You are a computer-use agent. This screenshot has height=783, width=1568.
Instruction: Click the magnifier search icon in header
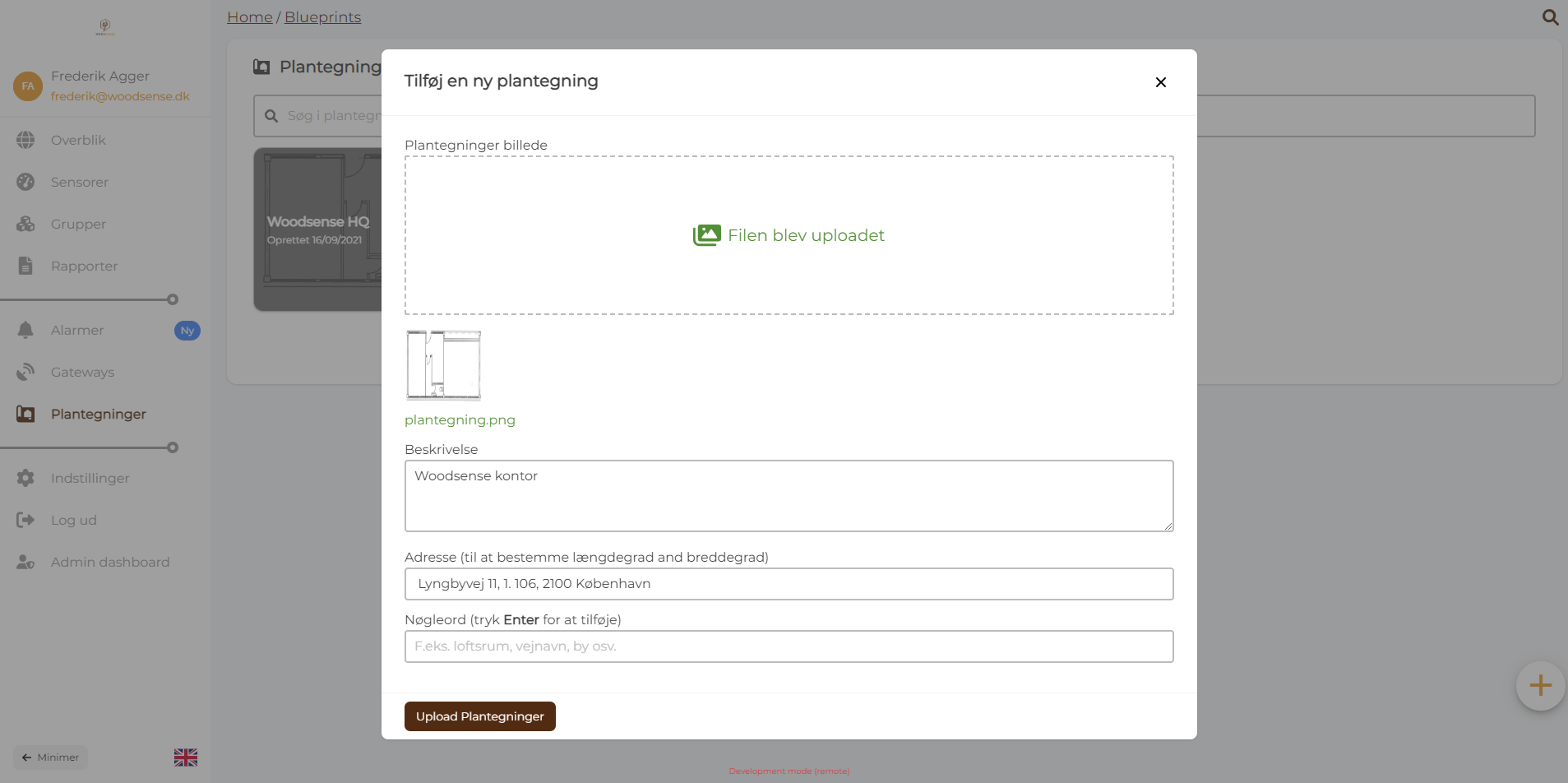pos(1550,17)
